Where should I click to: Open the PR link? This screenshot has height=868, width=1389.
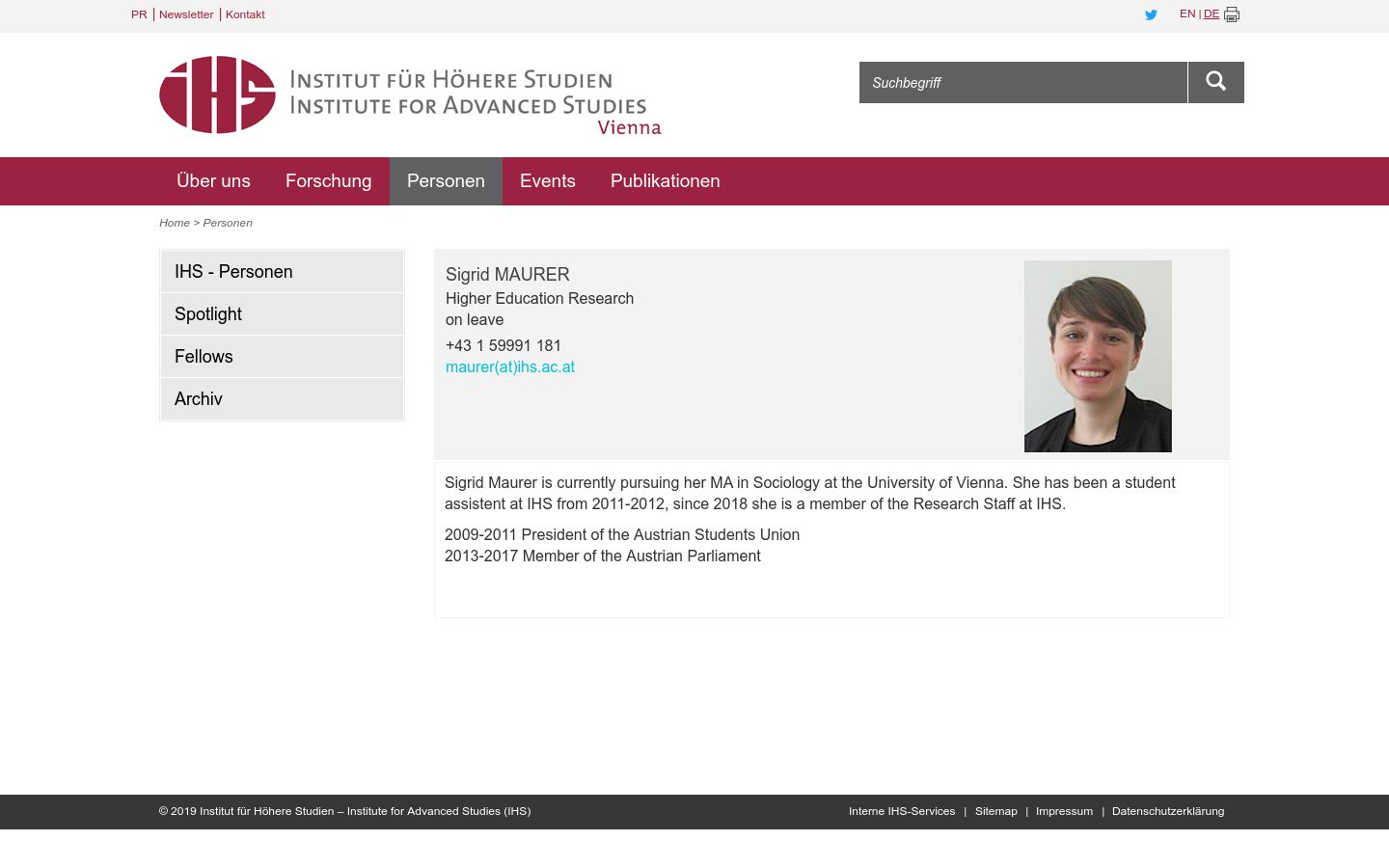pos(139,14)
